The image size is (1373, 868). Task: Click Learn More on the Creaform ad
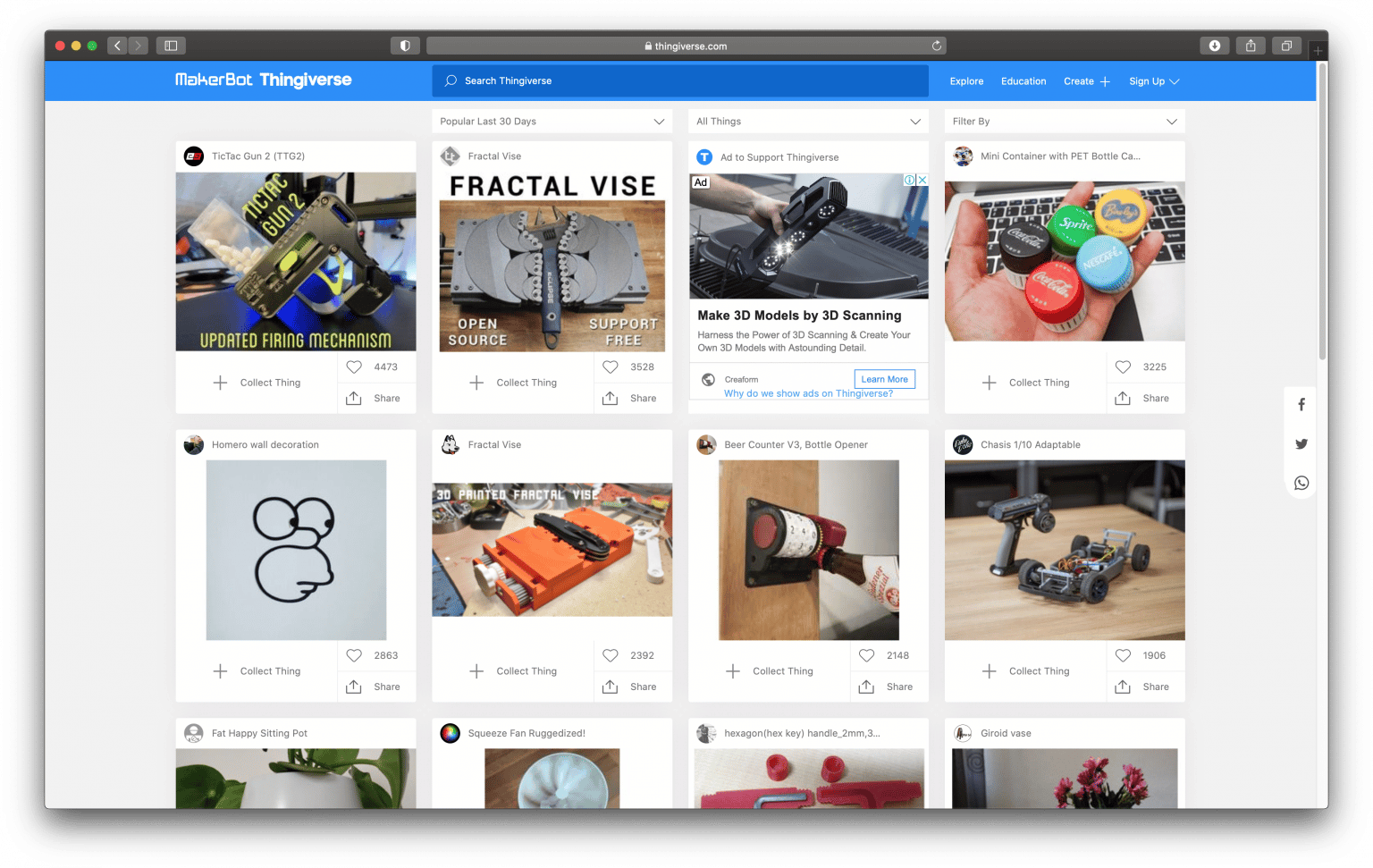[x=885, y=379]
